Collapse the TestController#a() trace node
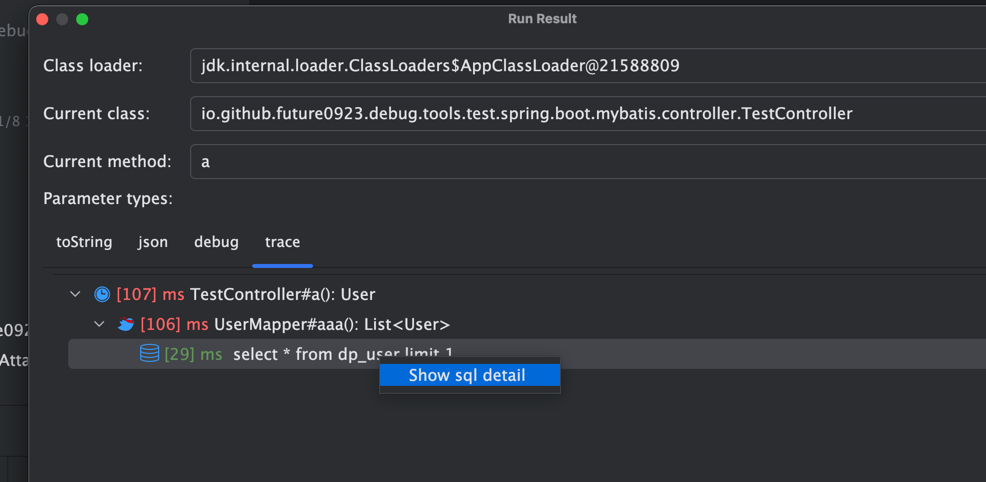Screen dimensions: 986x482 click(75, 294)
